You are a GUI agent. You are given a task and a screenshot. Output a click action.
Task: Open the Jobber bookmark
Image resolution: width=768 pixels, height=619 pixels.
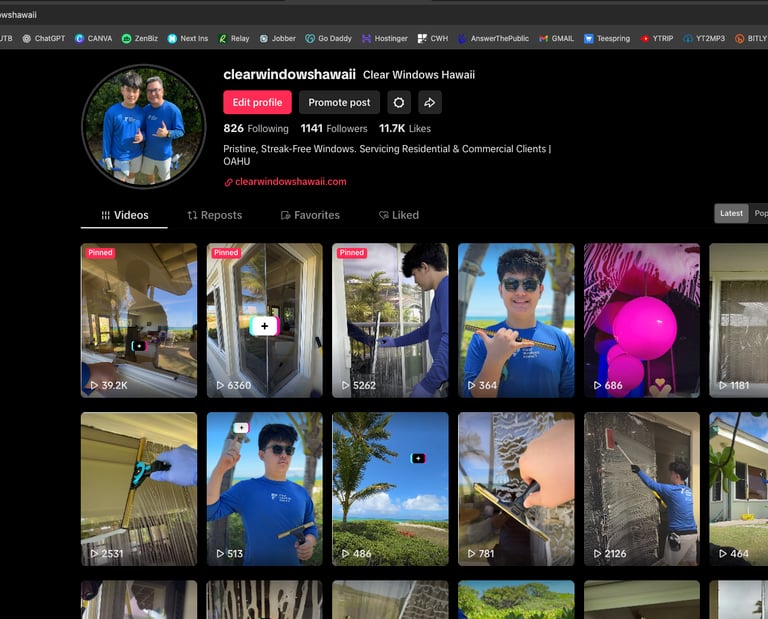(x=277, y=38)
